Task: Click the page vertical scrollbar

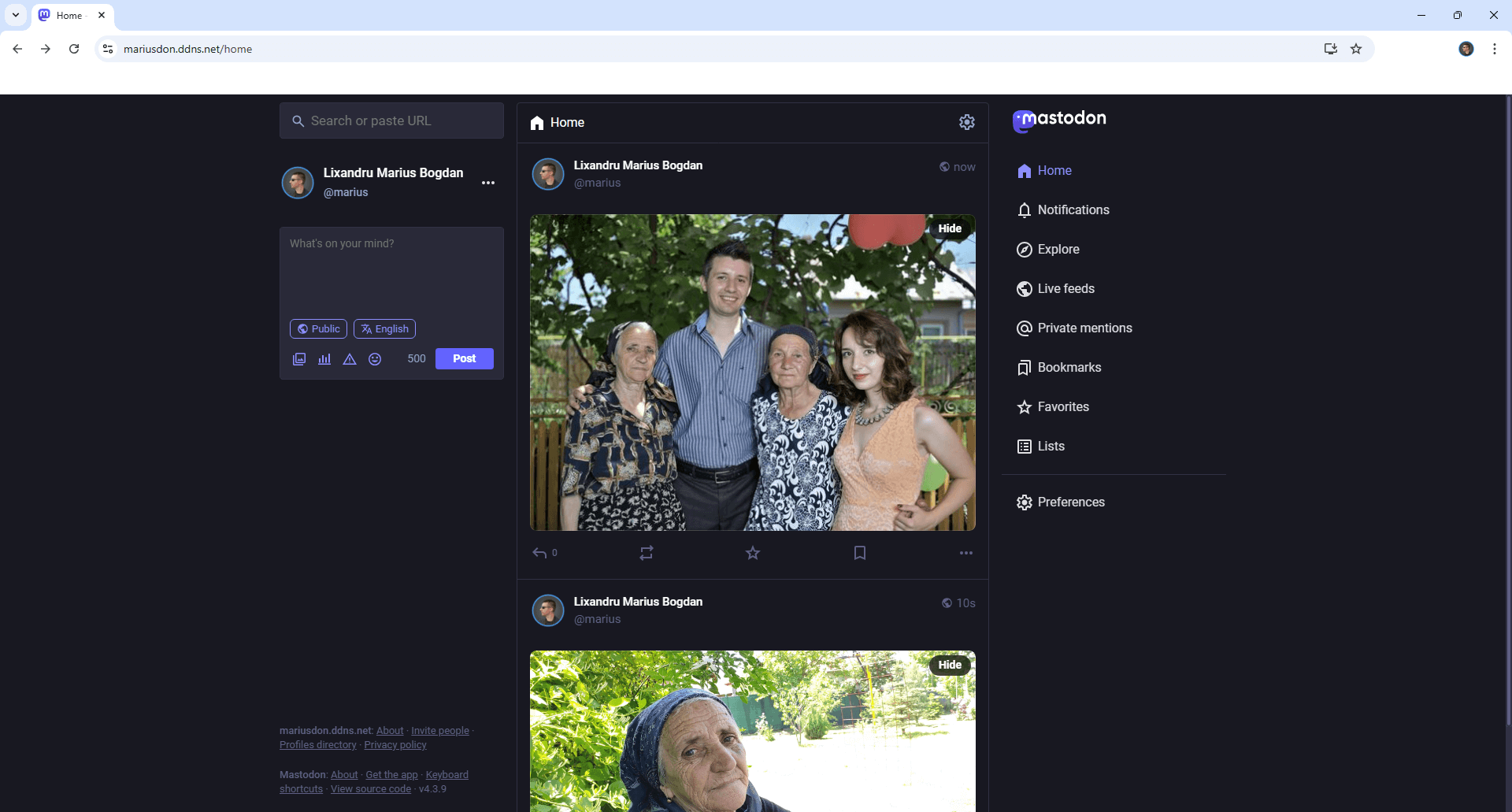Action: pyautogui.click(x=1508, y=410)
